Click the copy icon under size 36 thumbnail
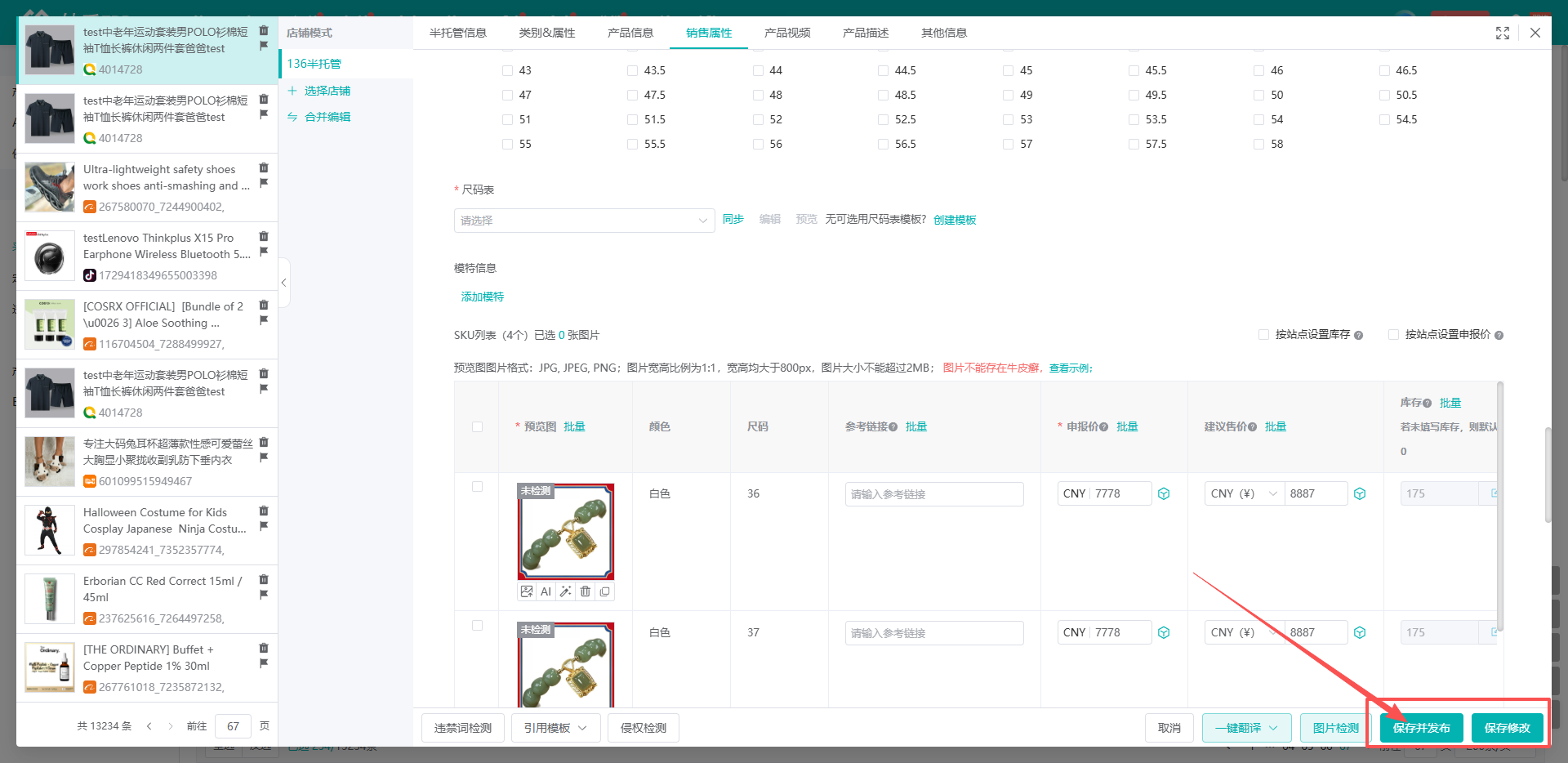The height and width of the screenshot is (763, 1568). (x=604, y=591)
